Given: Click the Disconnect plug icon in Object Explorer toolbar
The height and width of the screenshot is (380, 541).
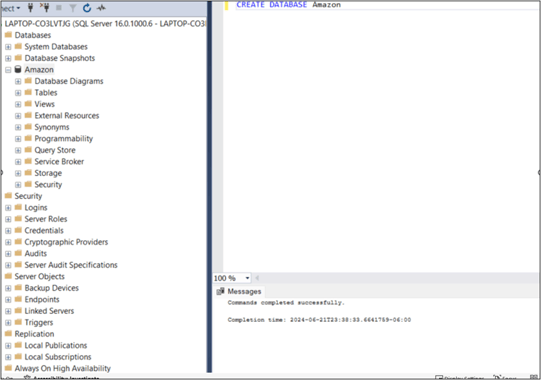Looking at the screenshot, I should 44,8.
